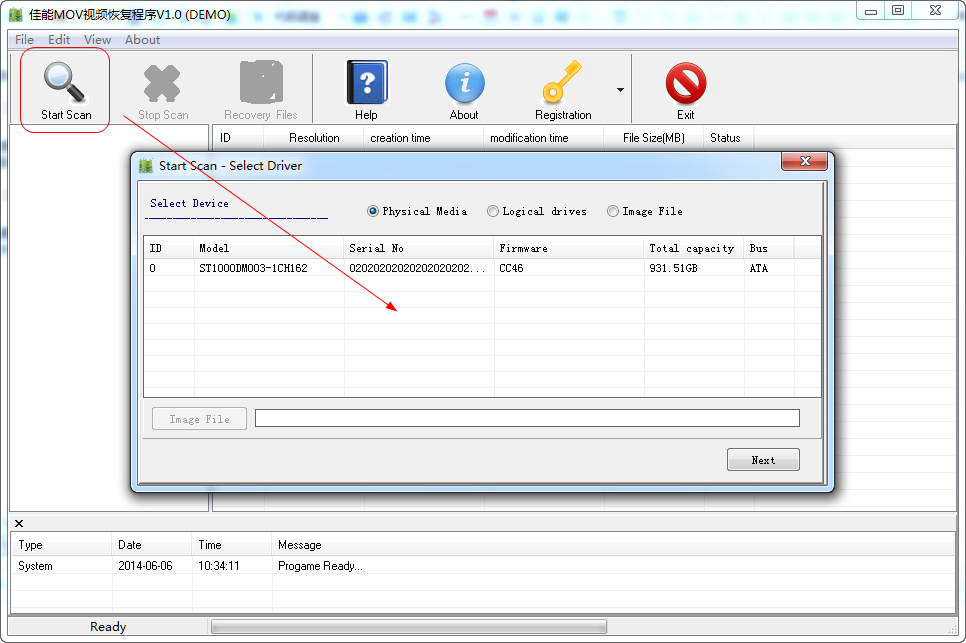Click the 2014-06-06 log date cell

click(145, 566)
